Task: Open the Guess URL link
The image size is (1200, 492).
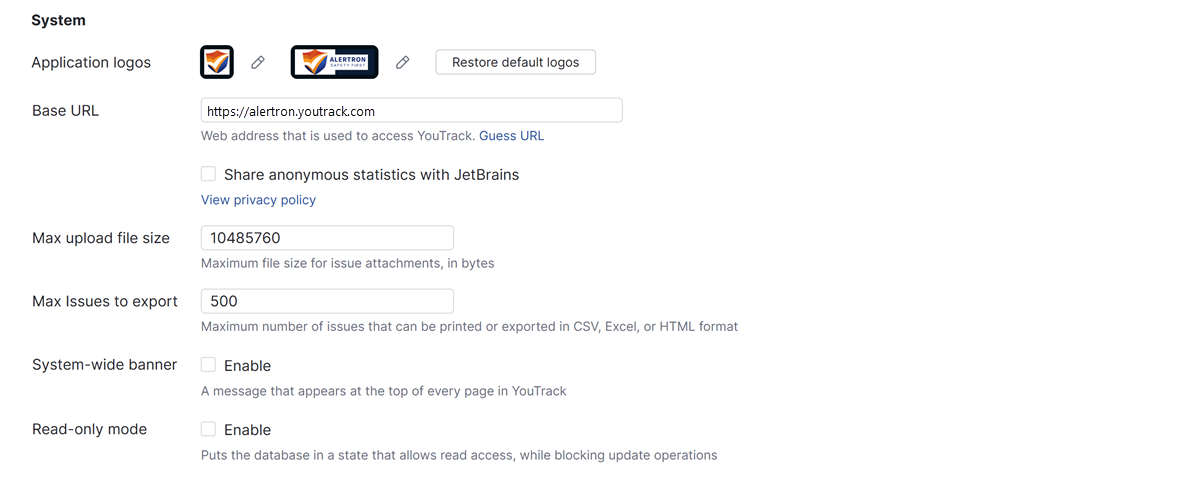Action: 511,136
